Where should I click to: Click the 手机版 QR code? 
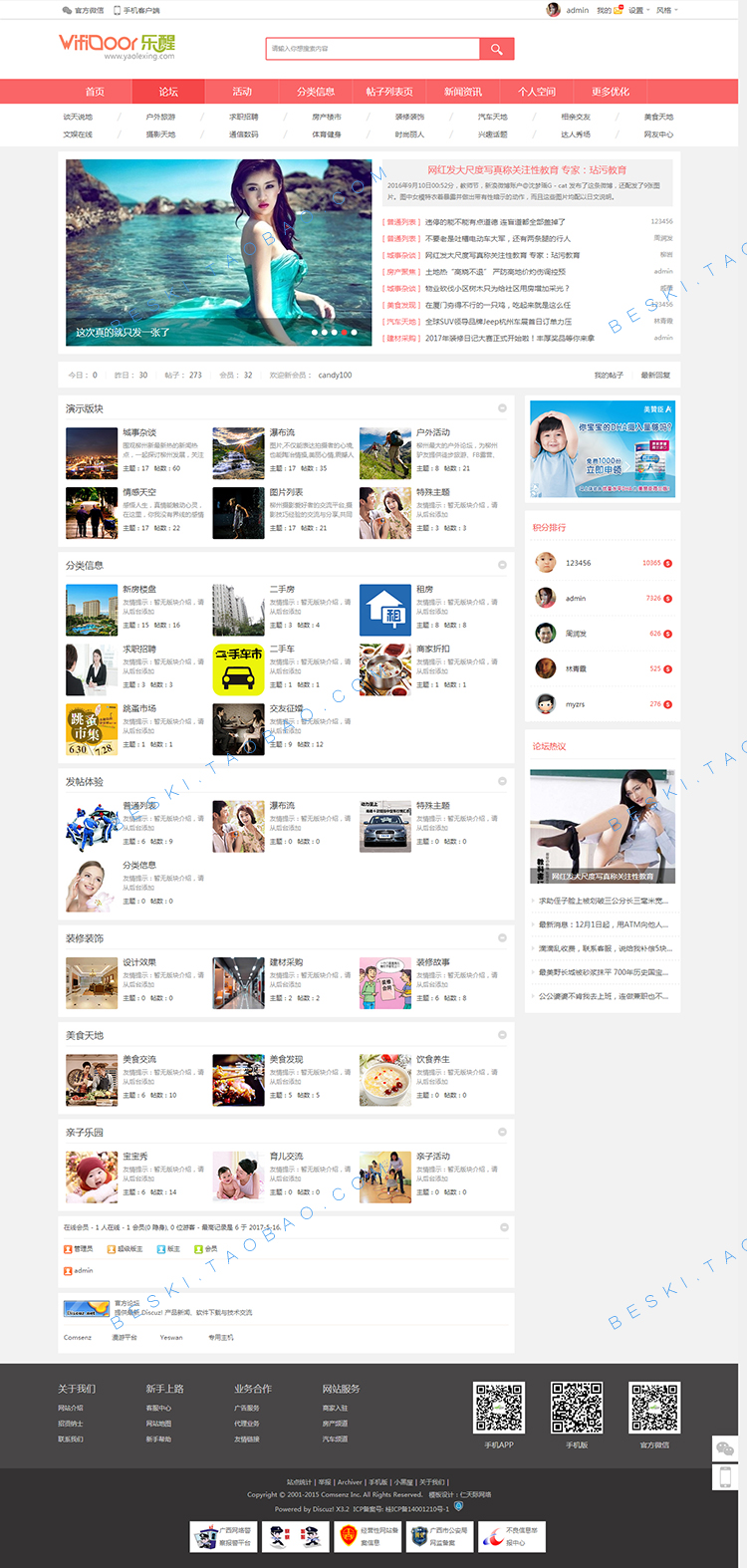pos(577,1408)
